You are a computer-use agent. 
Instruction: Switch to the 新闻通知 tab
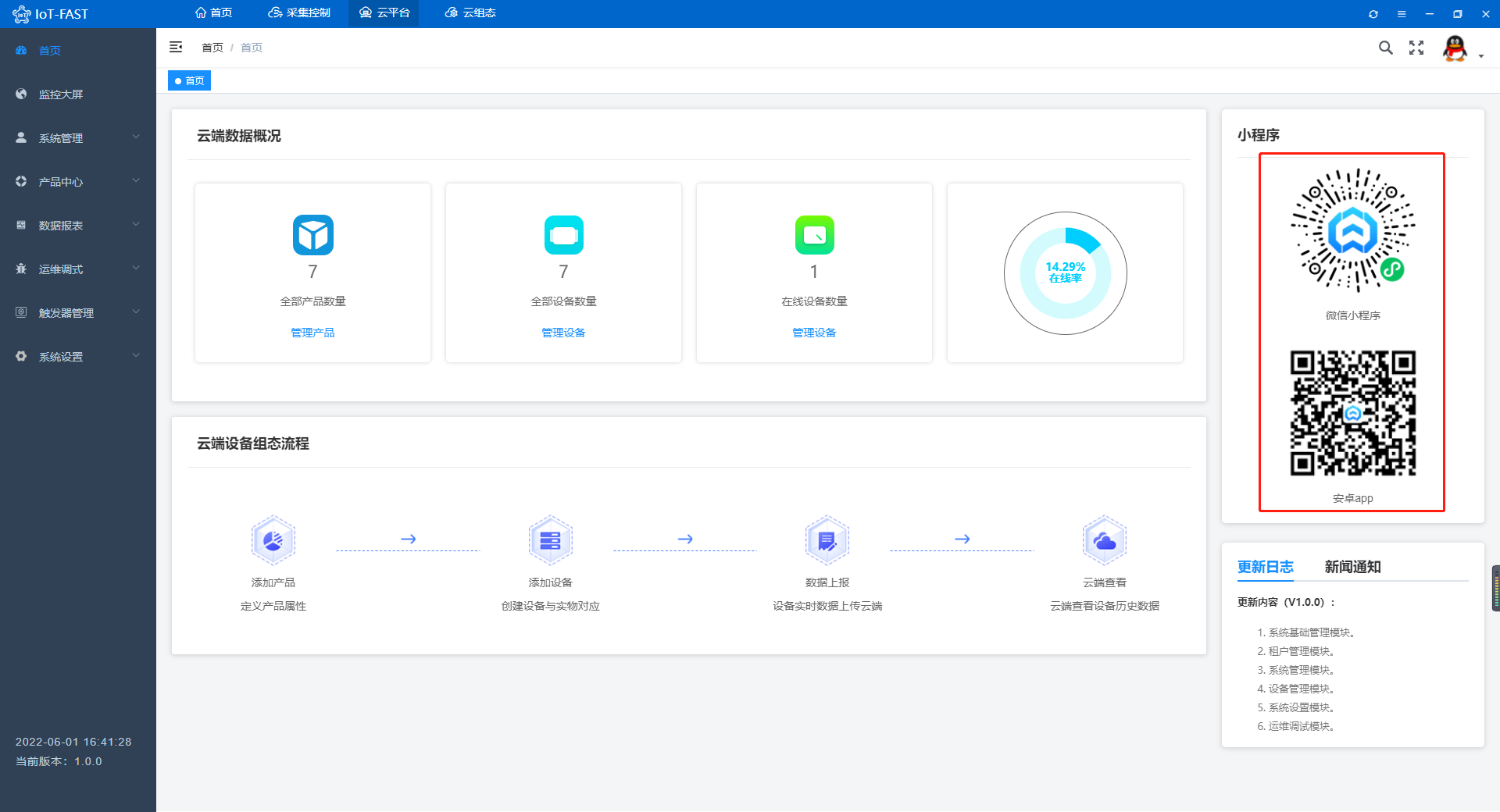(1353, 567)
